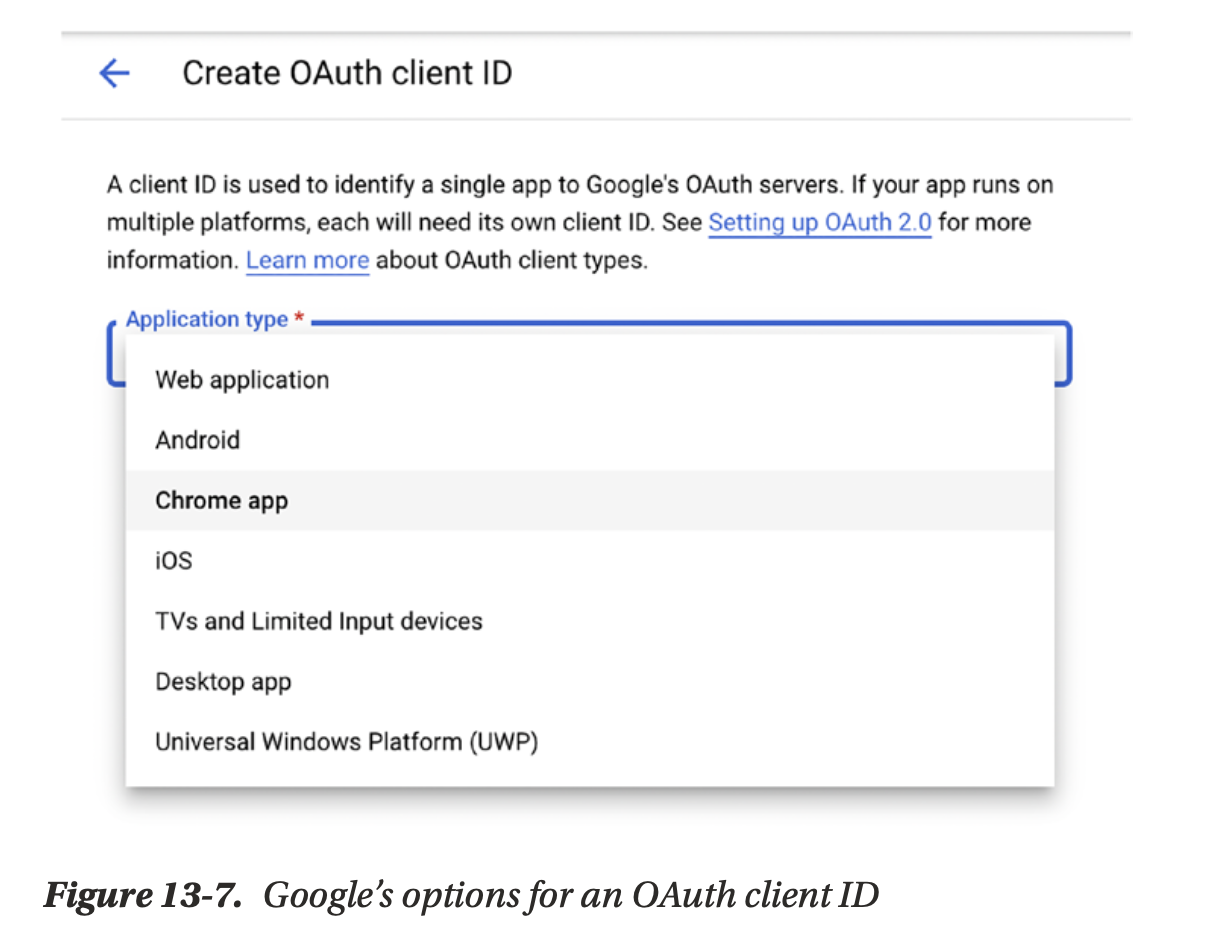
Task: Click the Application type combo box right edge
Action: [1062, 355]
